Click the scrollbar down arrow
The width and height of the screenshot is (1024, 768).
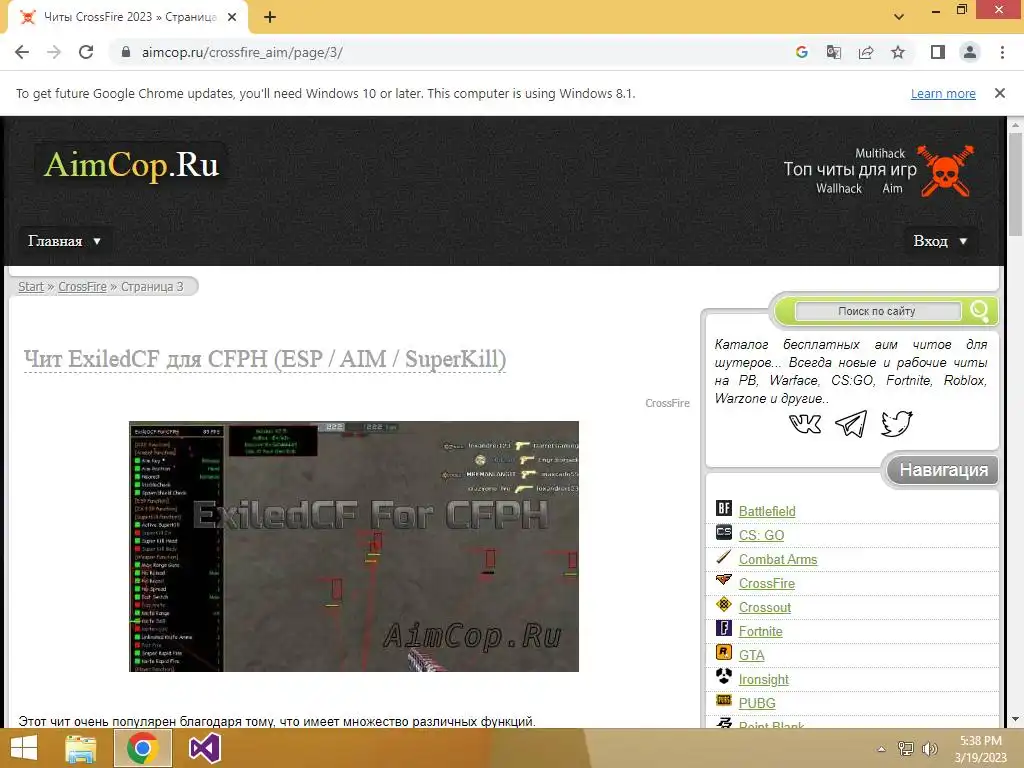1016,720
